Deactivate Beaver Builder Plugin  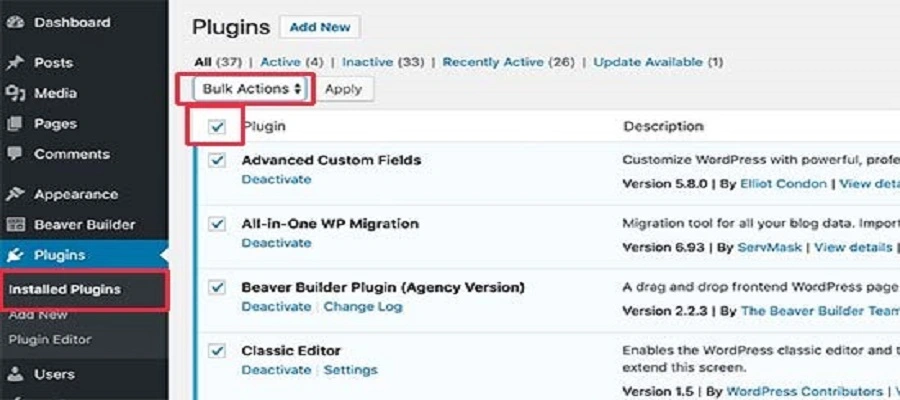point(276,306)
